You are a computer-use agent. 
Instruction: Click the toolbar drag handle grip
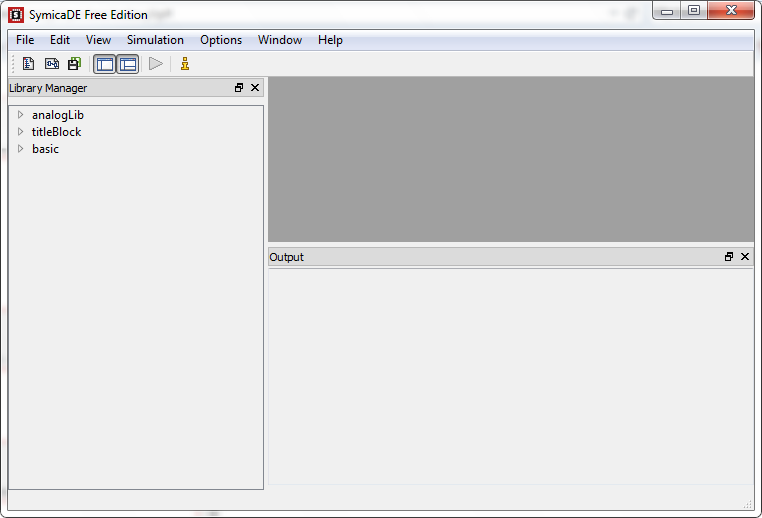pos(13,64)
